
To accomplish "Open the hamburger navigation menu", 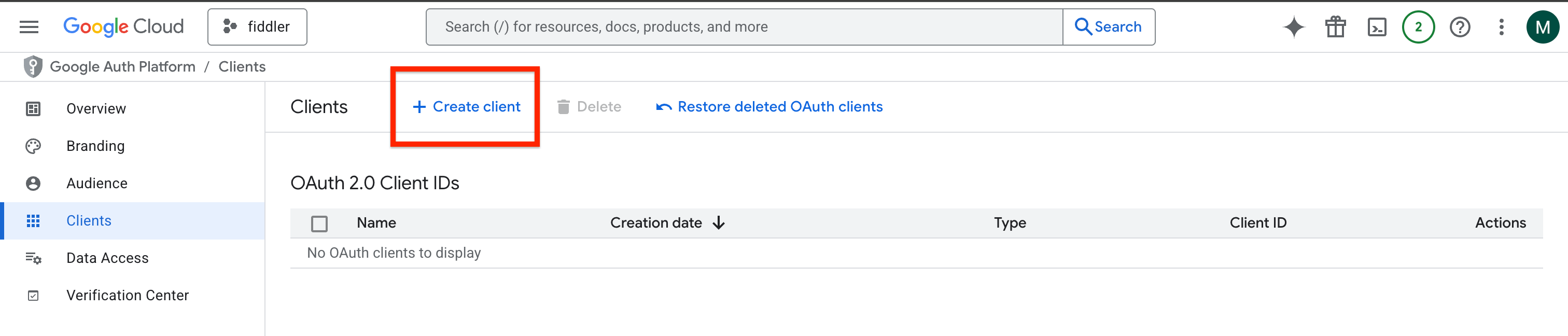I will click(29, 27).
